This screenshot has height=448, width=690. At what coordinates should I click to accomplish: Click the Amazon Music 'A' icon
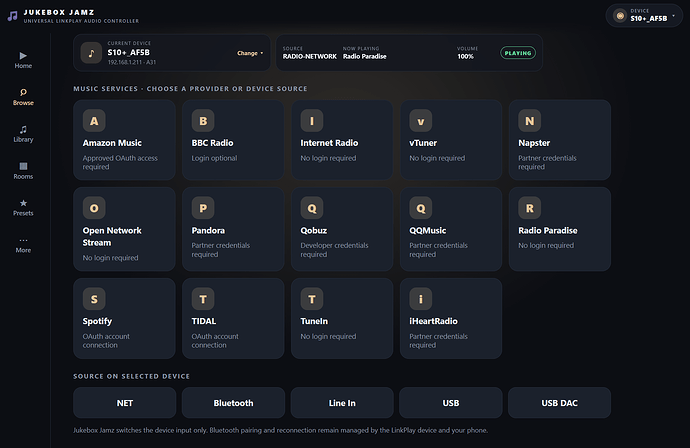[x=94, y=121]
